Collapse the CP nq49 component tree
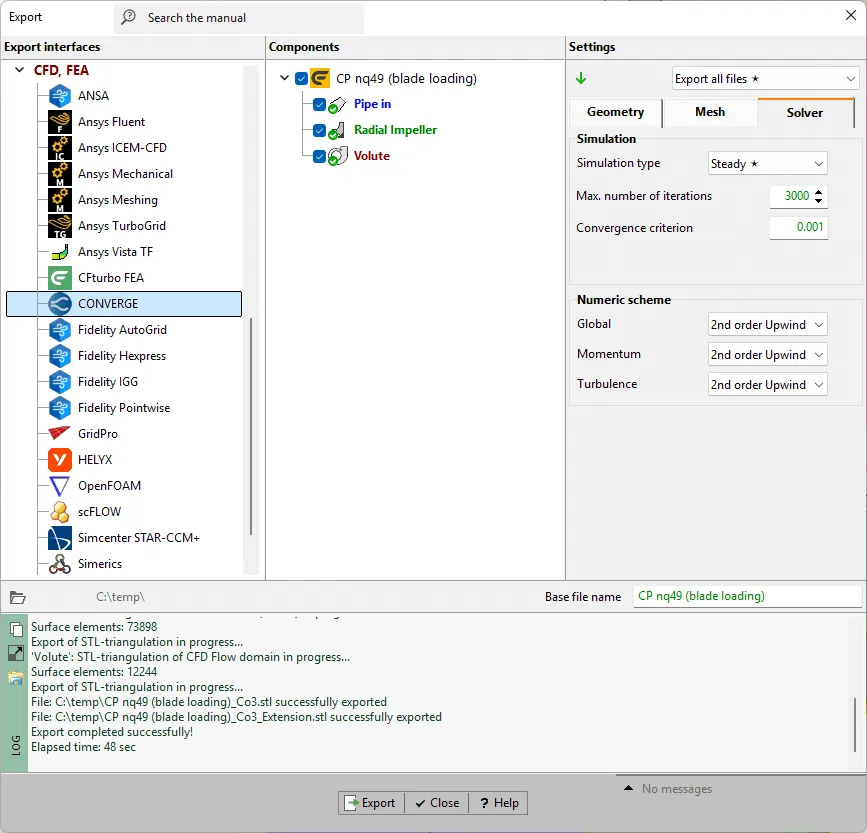This screenshot has width=867, height=833. (284, 78)
